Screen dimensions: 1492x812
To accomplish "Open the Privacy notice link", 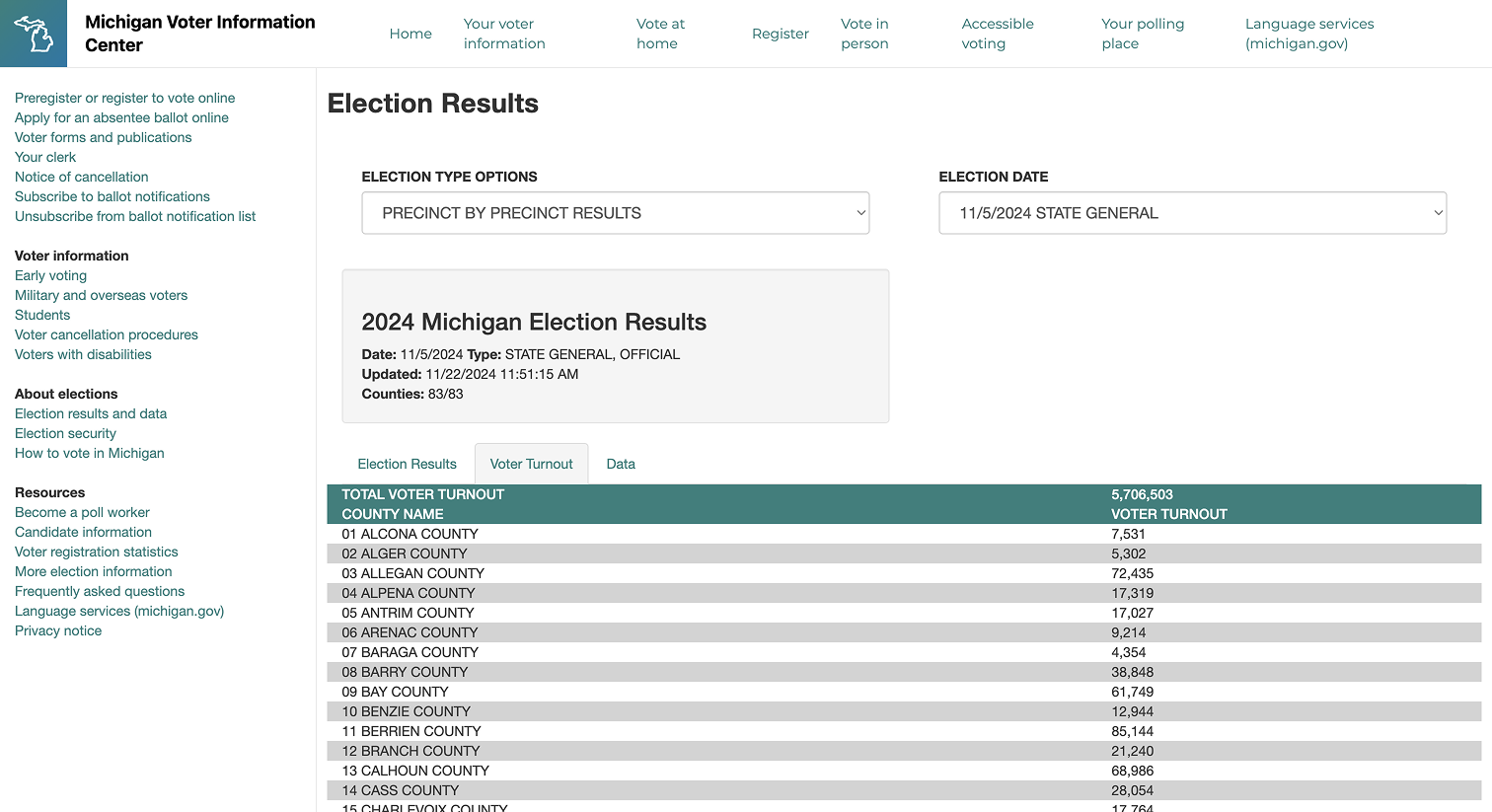I will point(58,630).
